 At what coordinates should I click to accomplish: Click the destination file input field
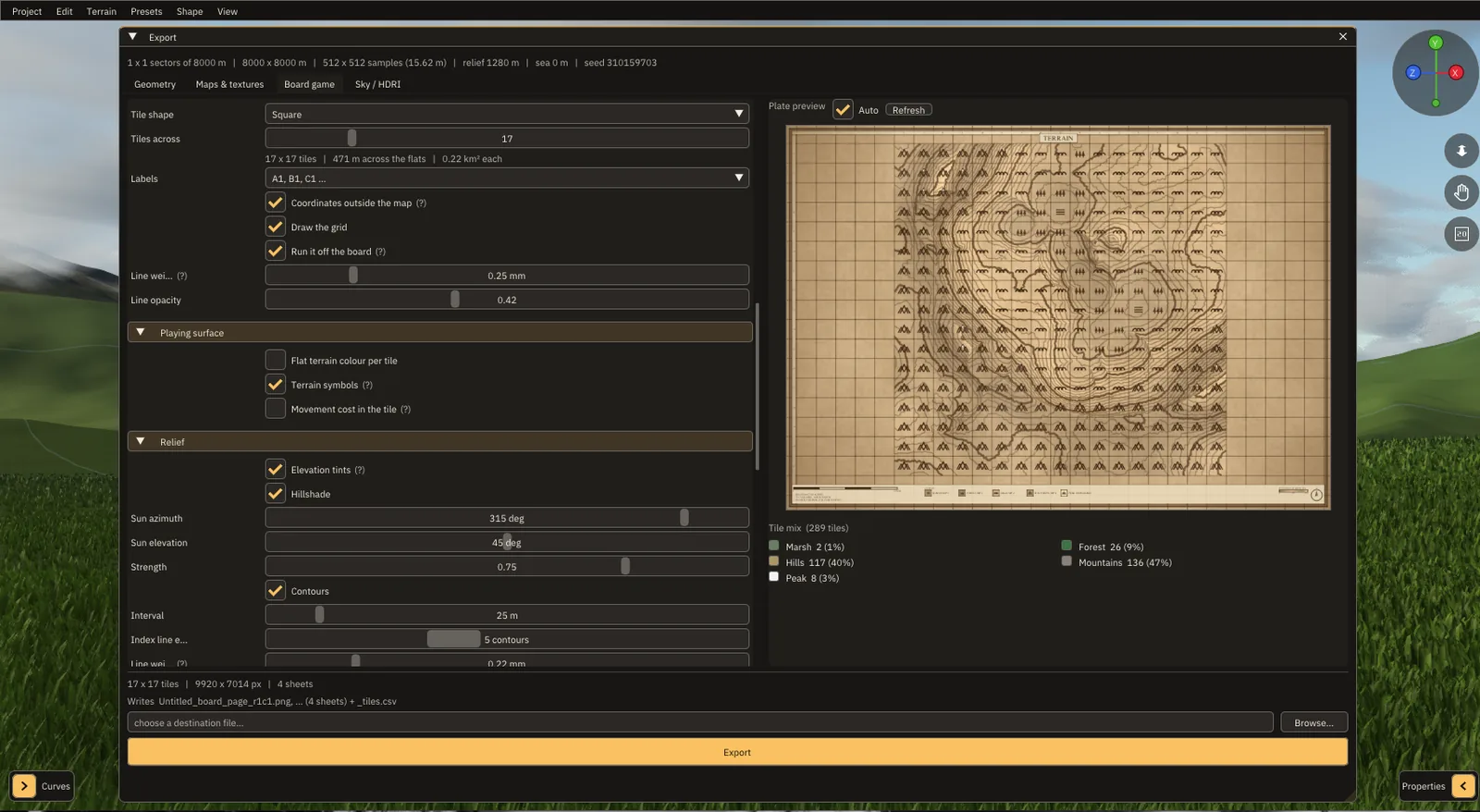click(700, 722)
